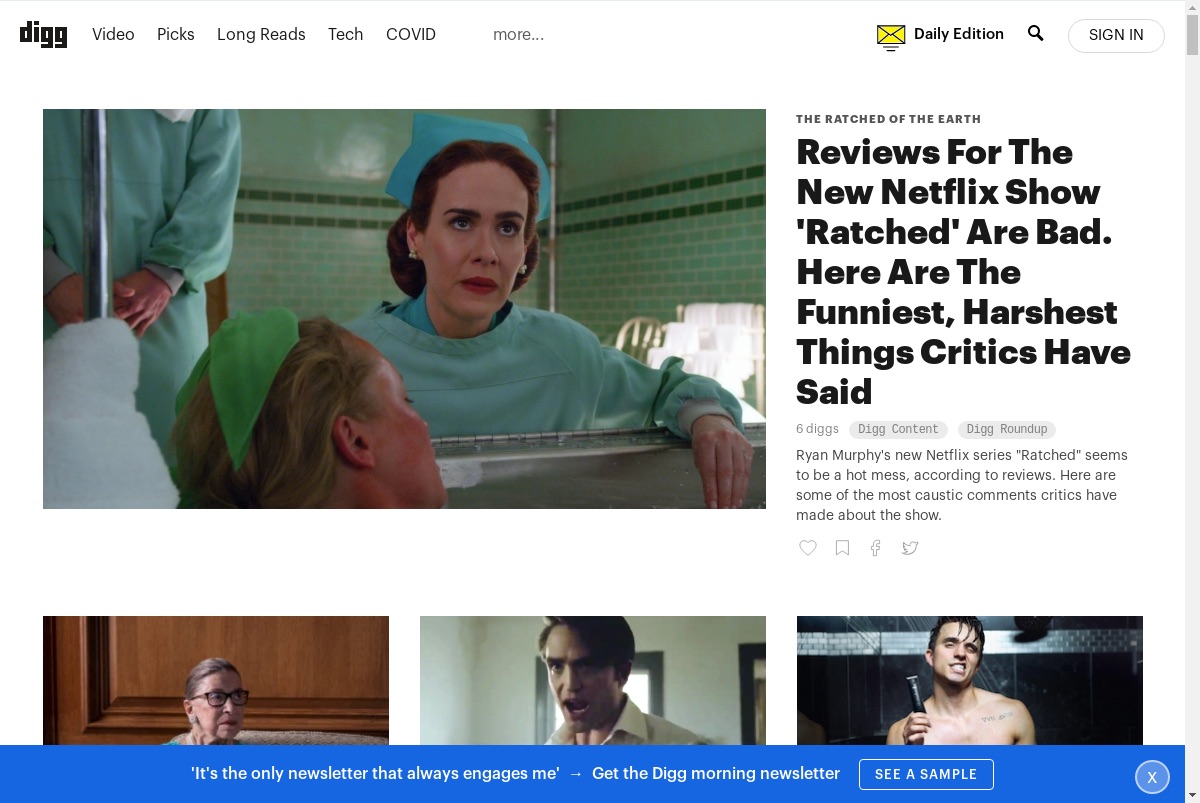Click the SEE A SAMPLE button
This screenshot has height=803, width=1200.
(926, 774)
